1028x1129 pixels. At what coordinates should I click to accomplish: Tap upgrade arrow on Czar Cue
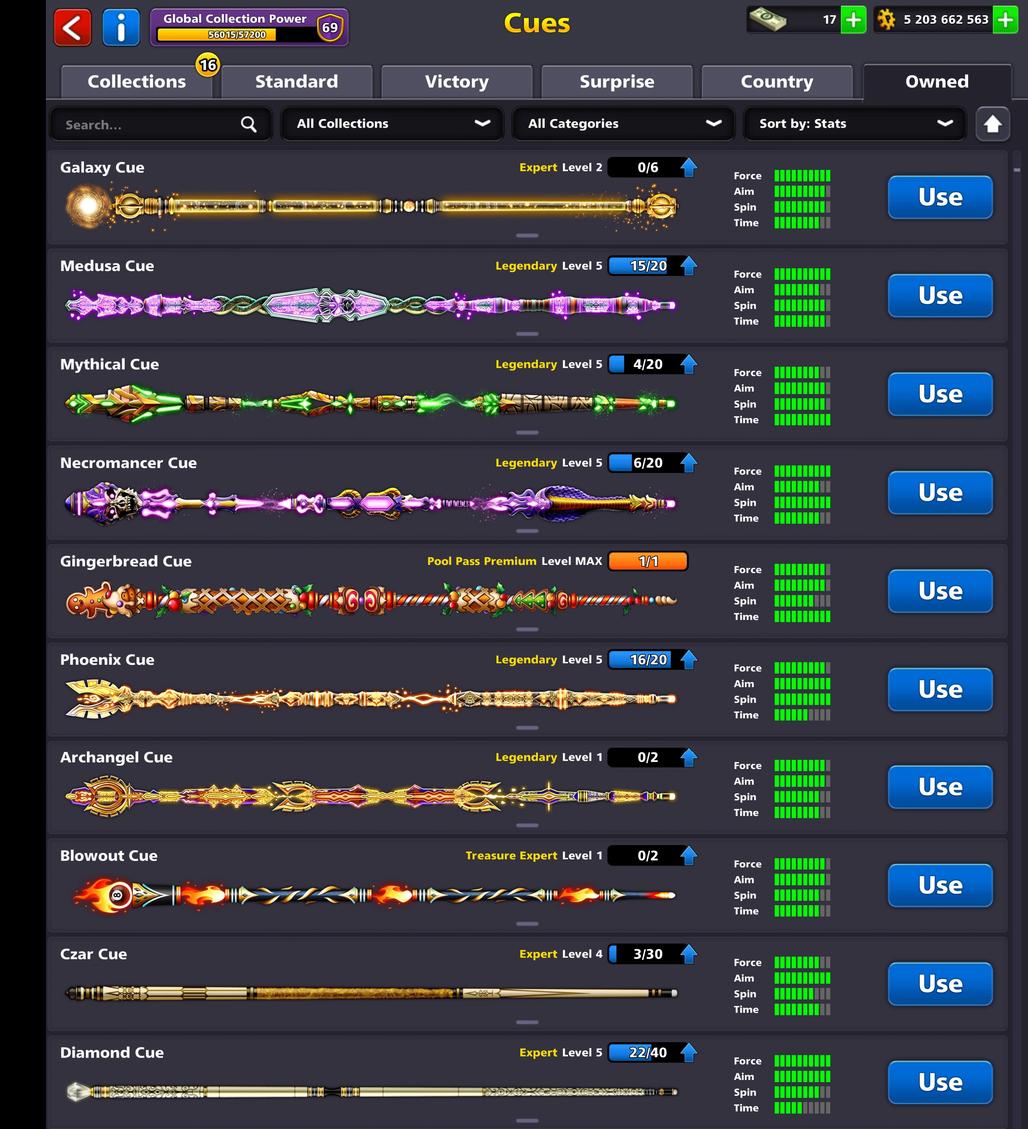point(689,954)
